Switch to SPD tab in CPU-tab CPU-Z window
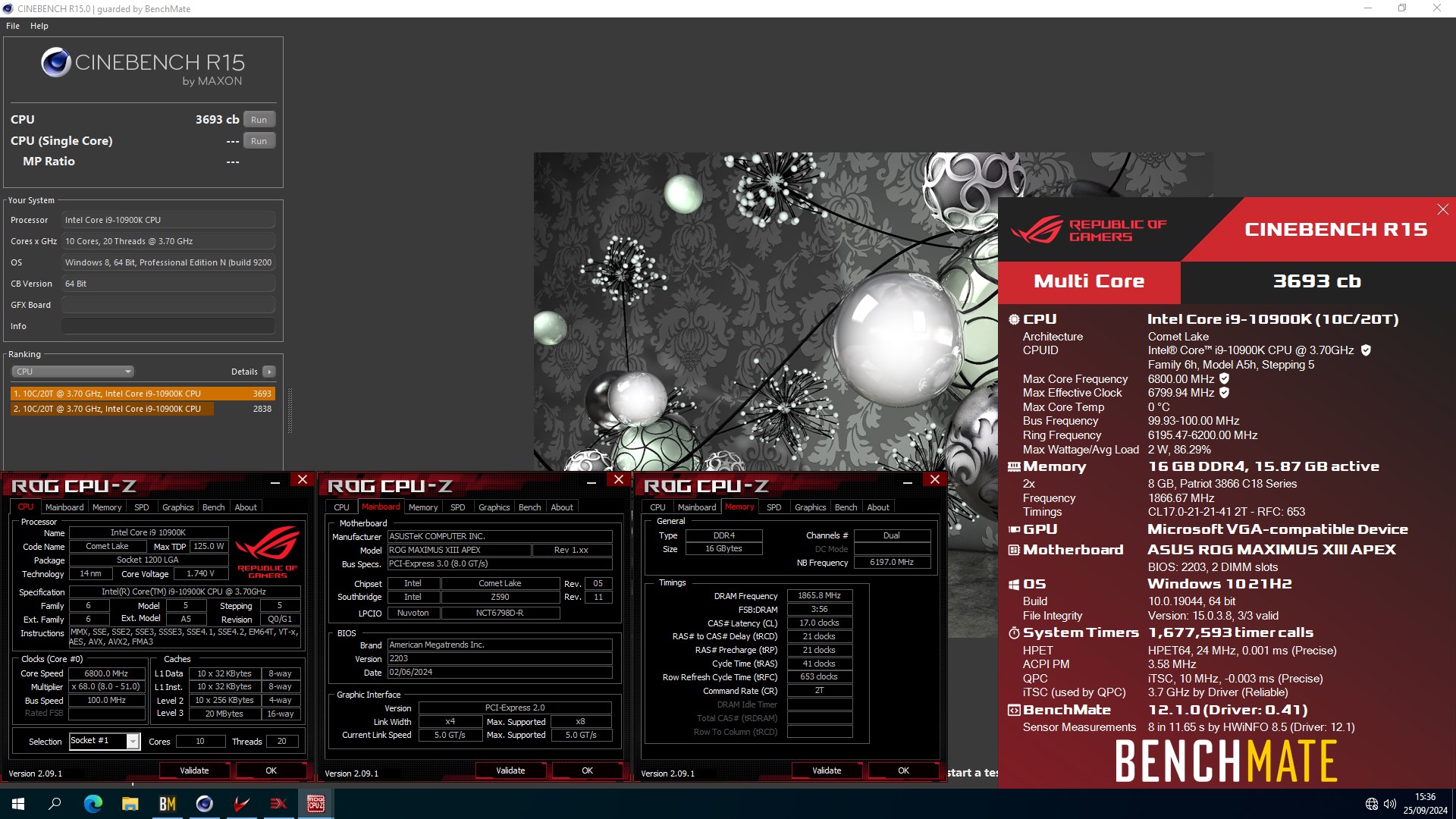This screenshot has width=1456, height=819. click(x=142, y=507)
